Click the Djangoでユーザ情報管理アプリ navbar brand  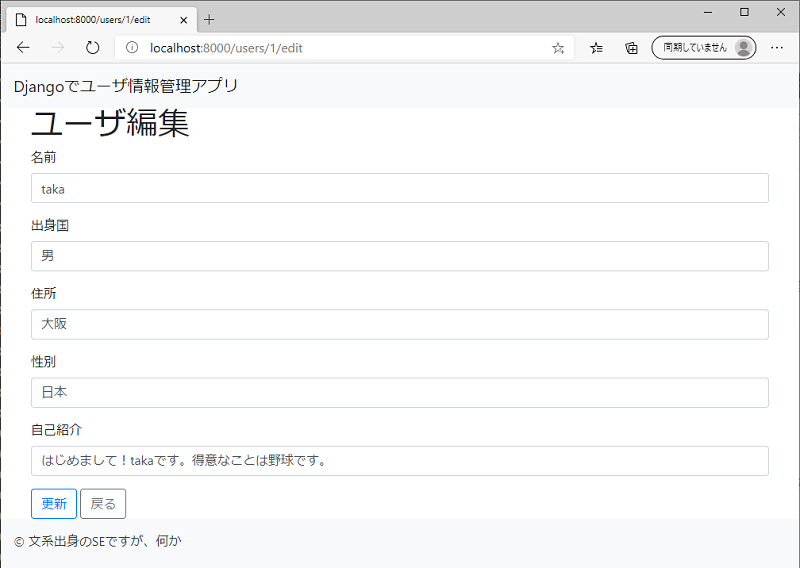click(x=126, y=86)
